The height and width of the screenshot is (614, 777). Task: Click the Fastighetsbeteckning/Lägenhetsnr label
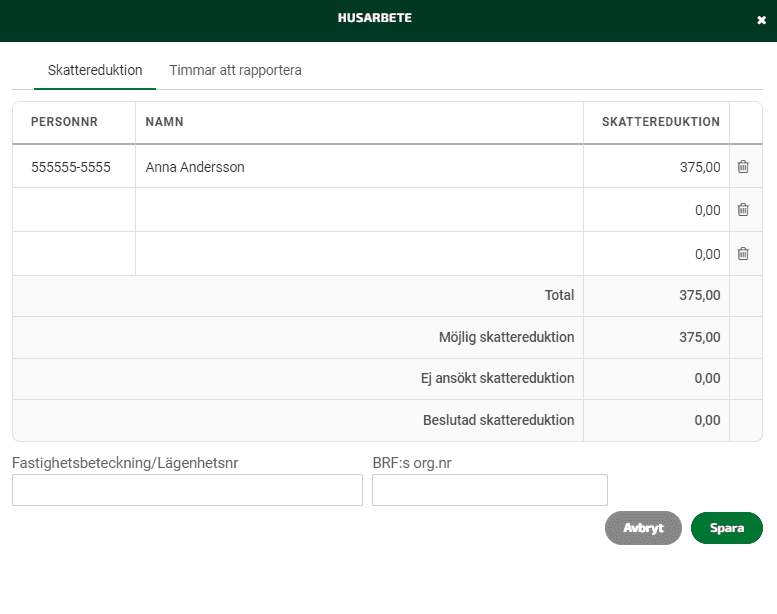pos(125,463)
